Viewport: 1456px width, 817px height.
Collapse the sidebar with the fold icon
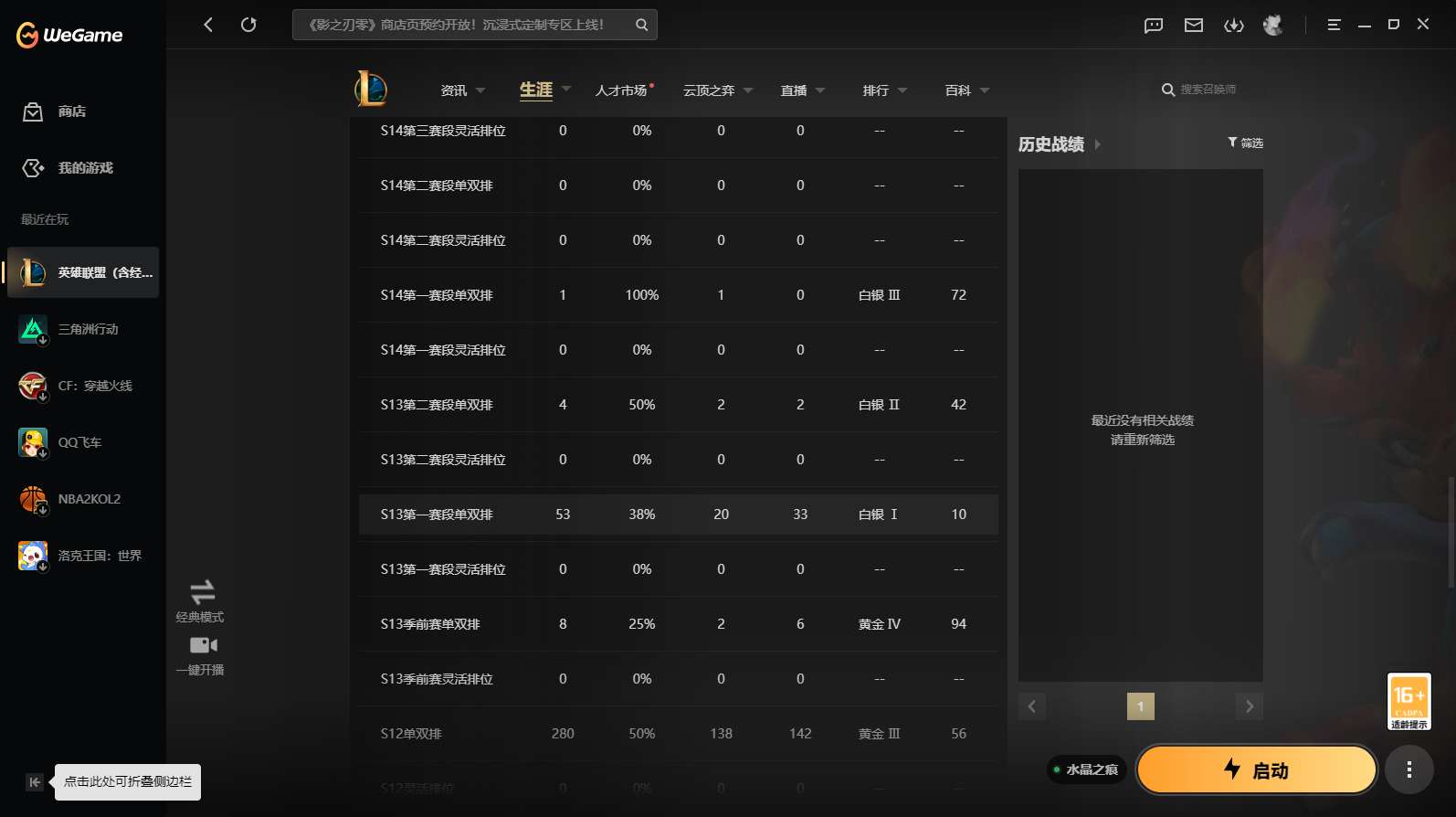(x=34, y=781)
